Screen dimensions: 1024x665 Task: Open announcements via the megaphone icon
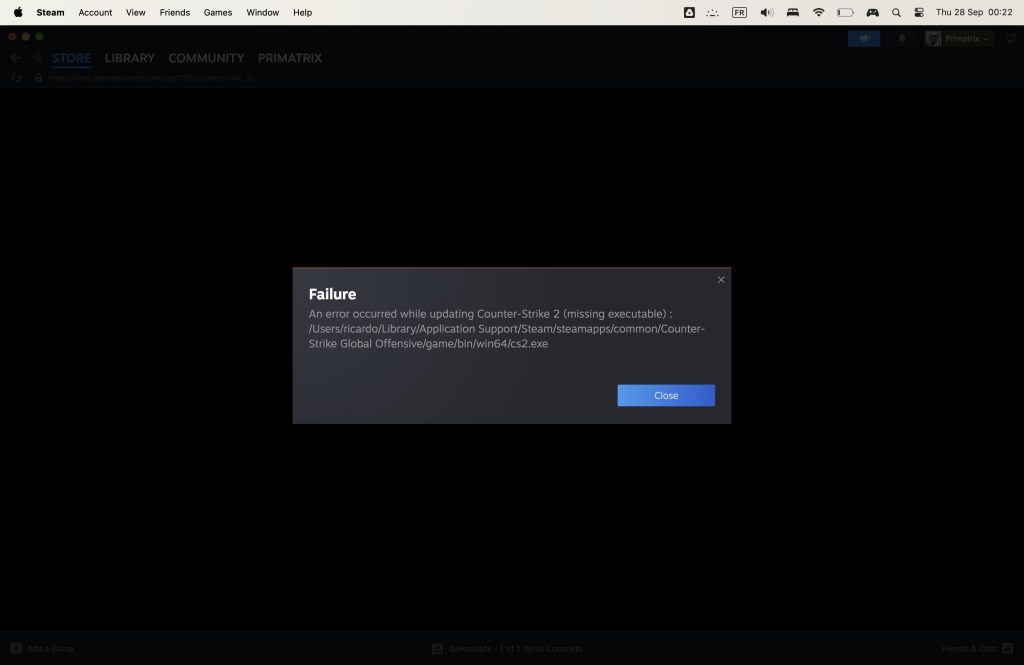[x=862, y=38]
